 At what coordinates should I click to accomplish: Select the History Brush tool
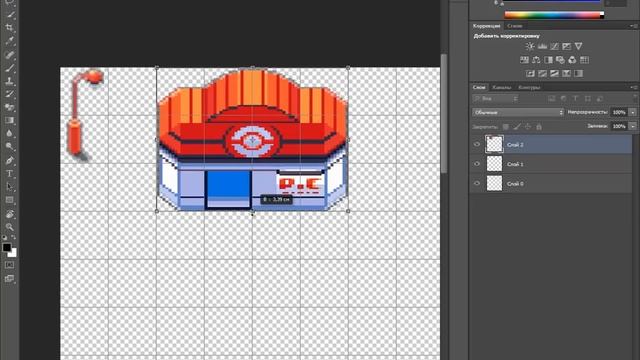(10, 94)
